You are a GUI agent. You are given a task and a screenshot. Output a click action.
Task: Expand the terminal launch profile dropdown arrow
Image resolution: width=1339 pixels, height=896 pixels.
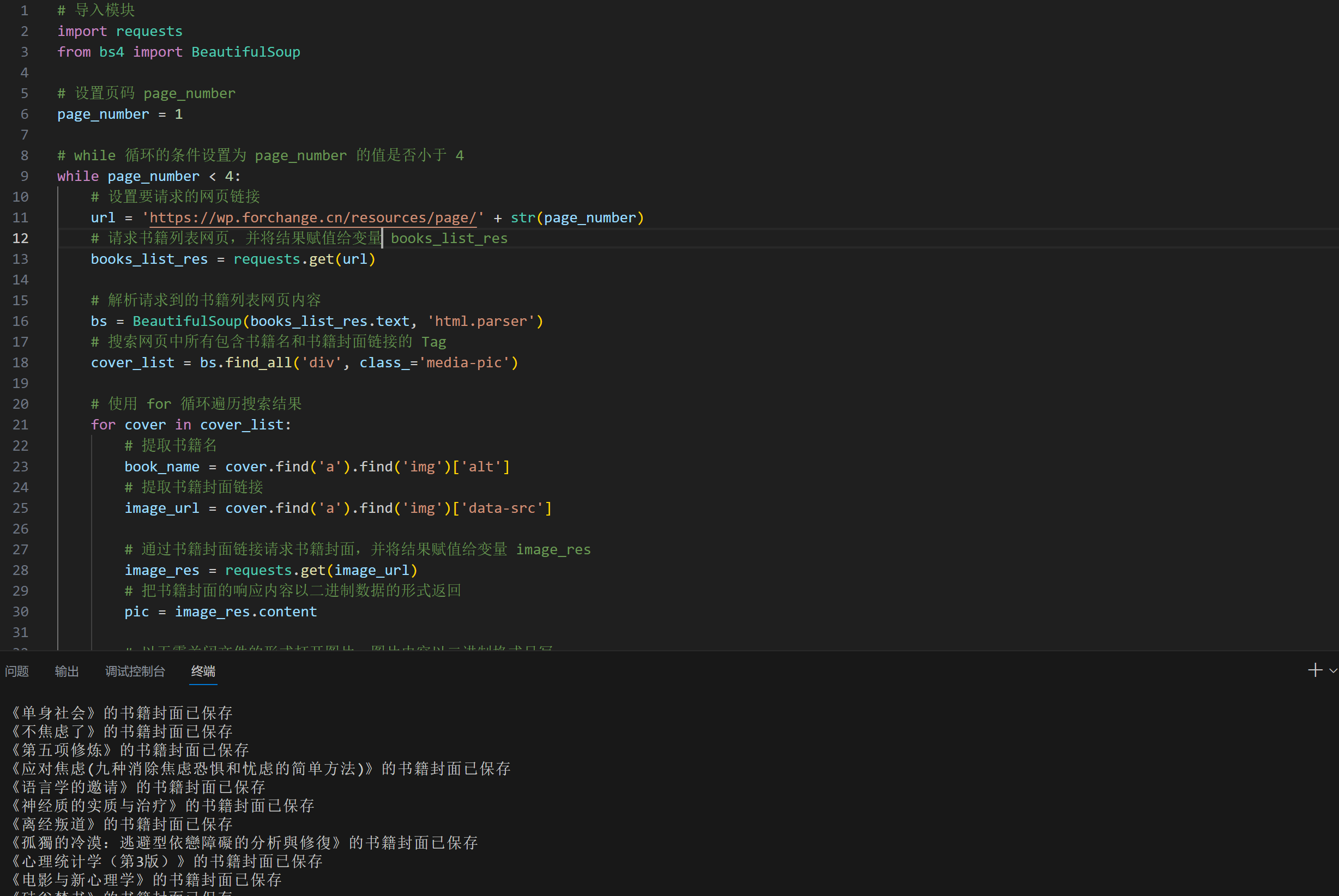(1334, 671)
